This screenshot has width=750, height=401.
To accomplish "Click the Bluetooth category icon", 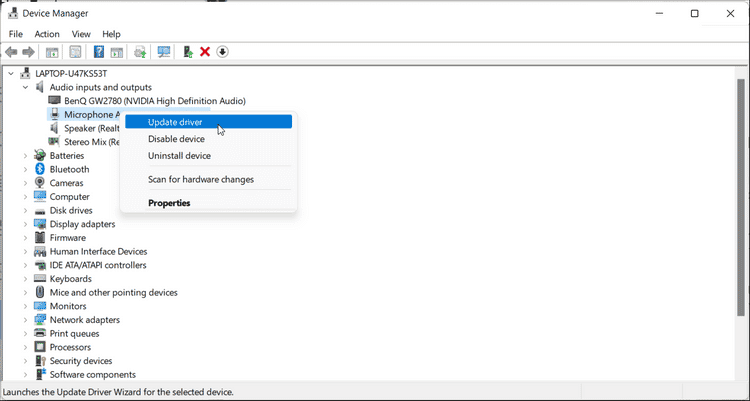I will (40, 169).
